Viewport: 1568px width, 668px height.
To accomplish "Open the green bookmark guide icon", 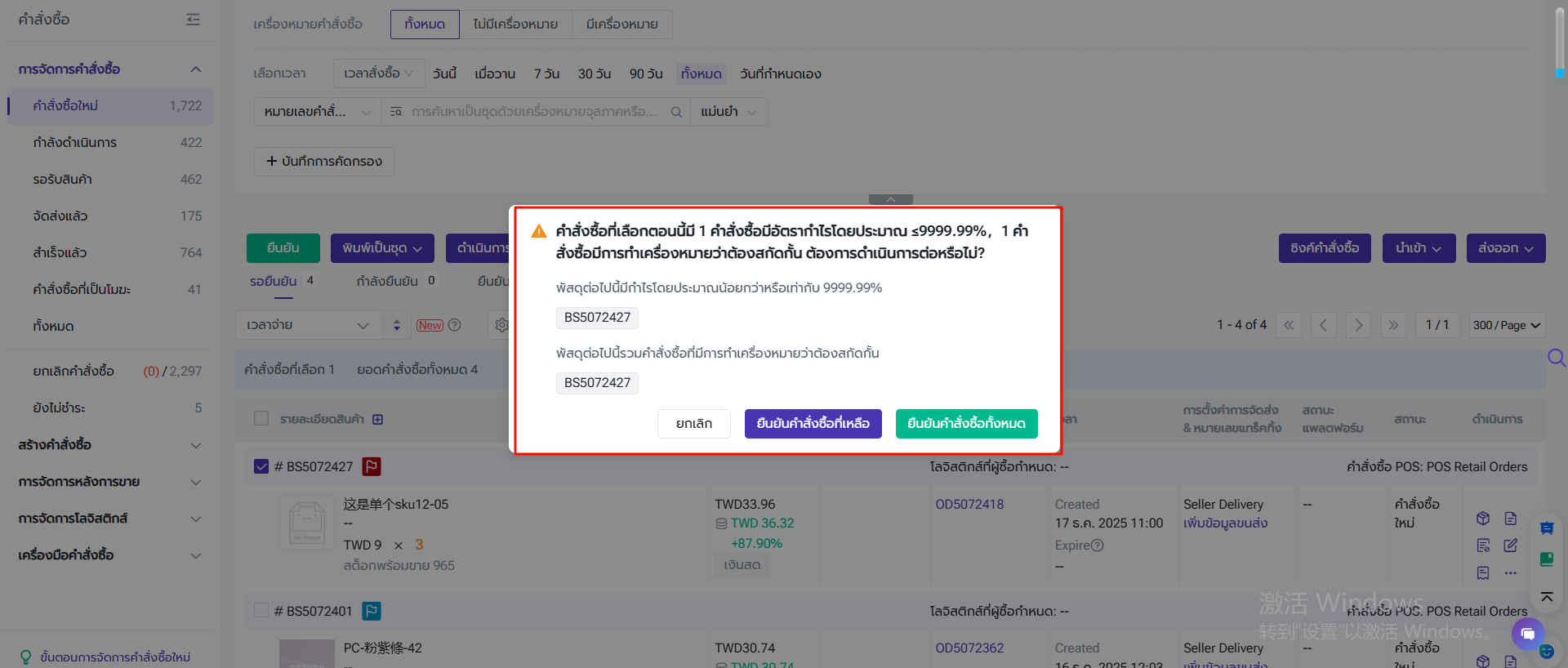I will point(1547,559).
